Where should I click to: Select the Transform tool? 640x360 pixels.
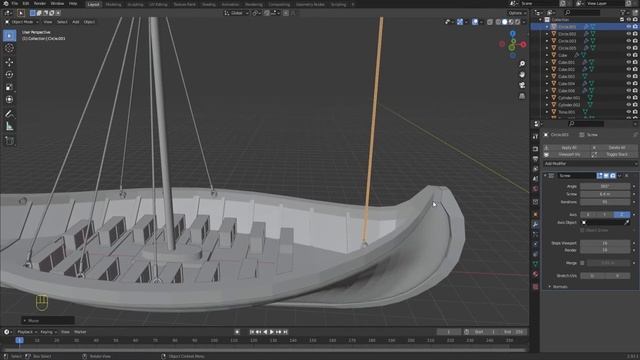[x=9, y=100]
